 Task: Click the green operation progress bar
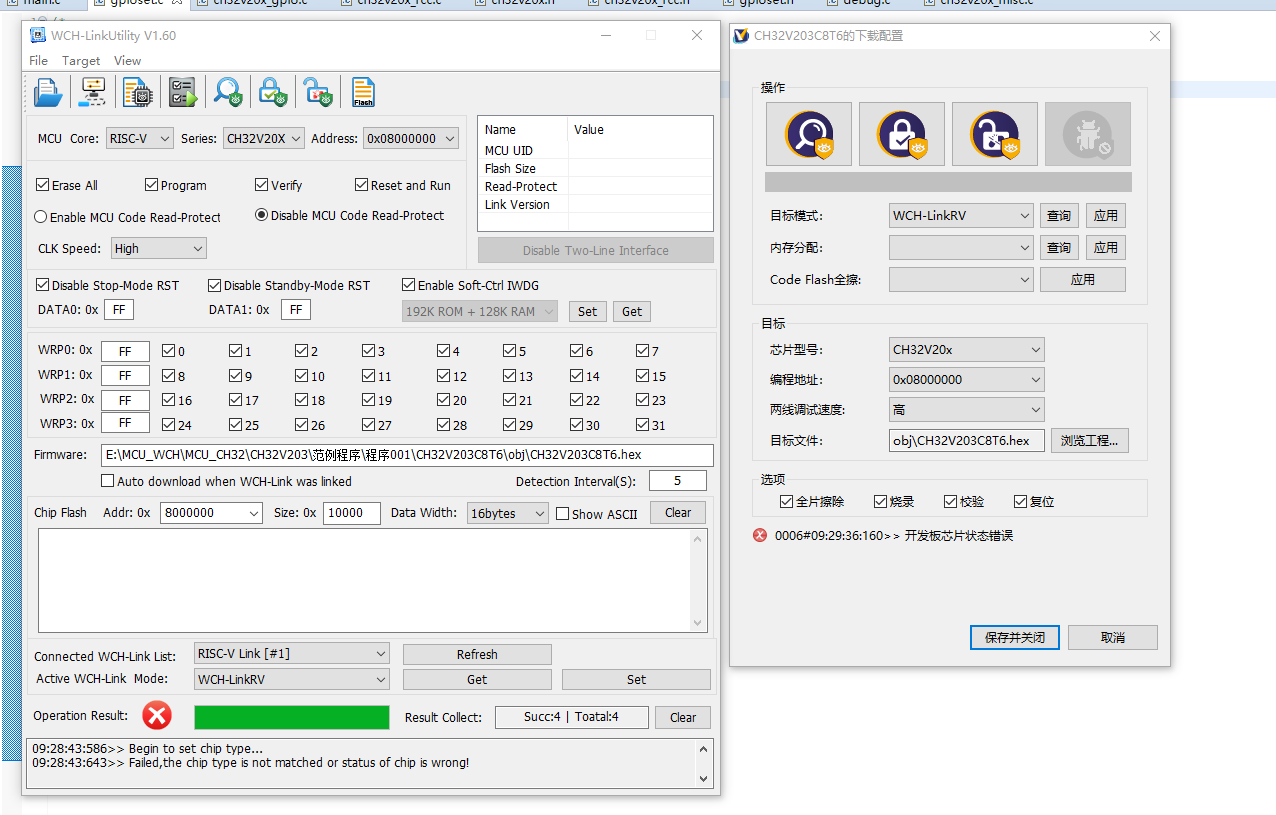(x=291, y=717)
